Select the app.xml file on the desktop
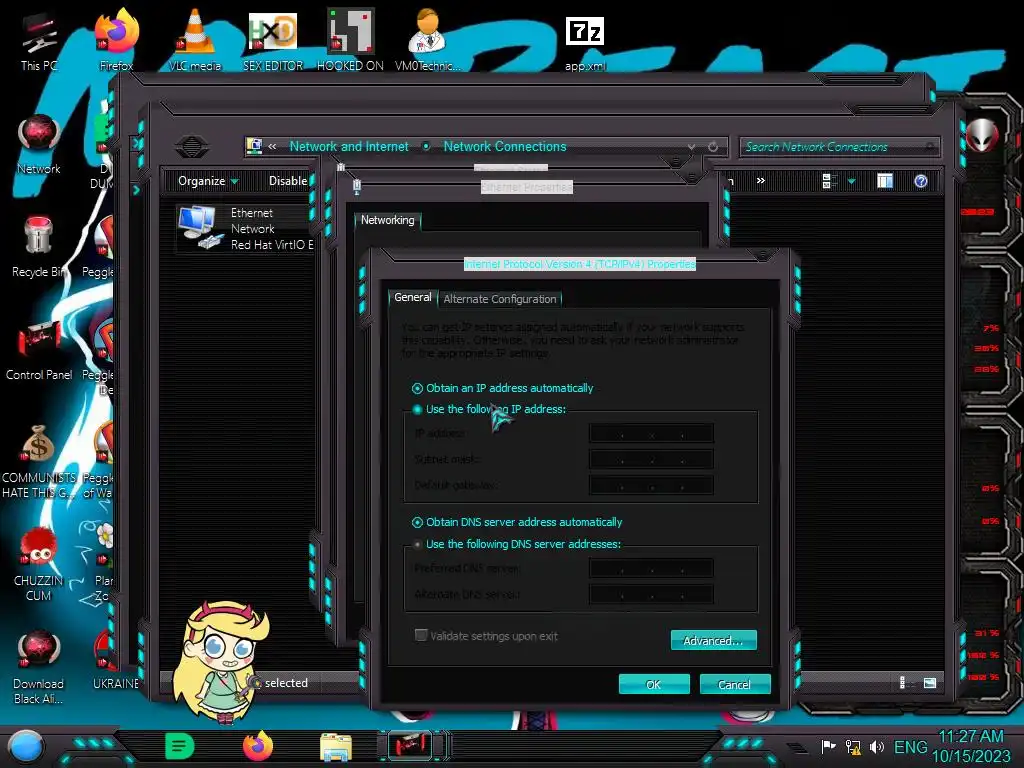The height and width of the screenshot is (768, 1024). click(x=584, y=43)
